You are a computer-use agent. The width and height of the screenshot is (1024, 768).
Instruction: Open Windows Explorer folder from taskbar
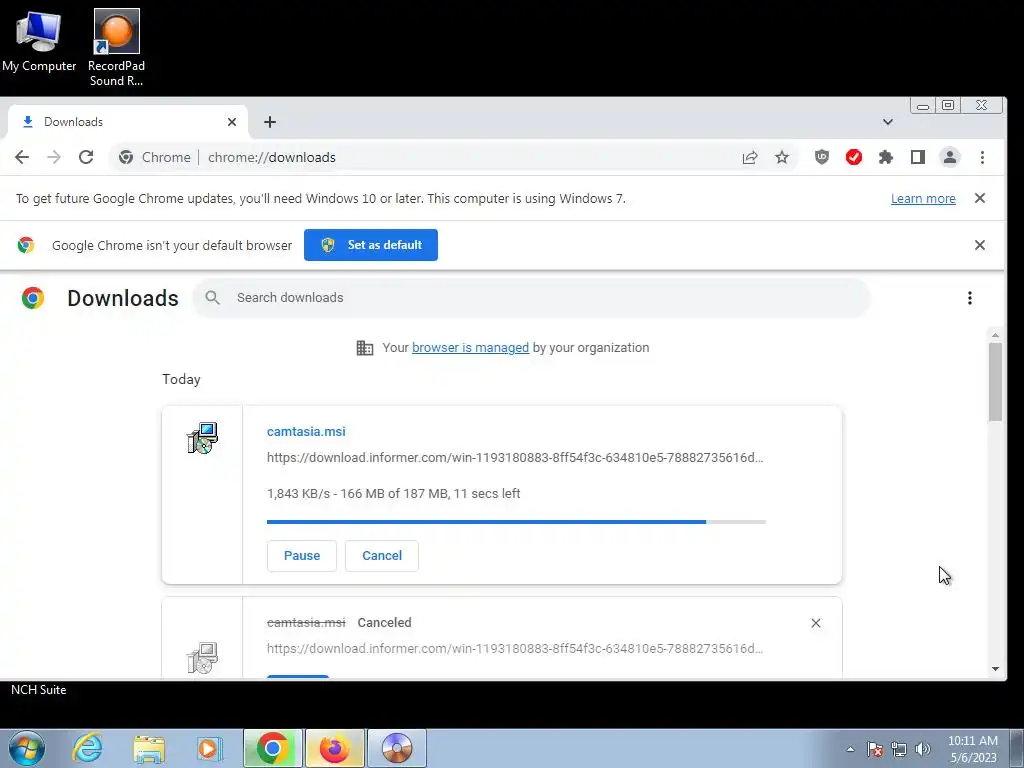click(x=149, y=748)
